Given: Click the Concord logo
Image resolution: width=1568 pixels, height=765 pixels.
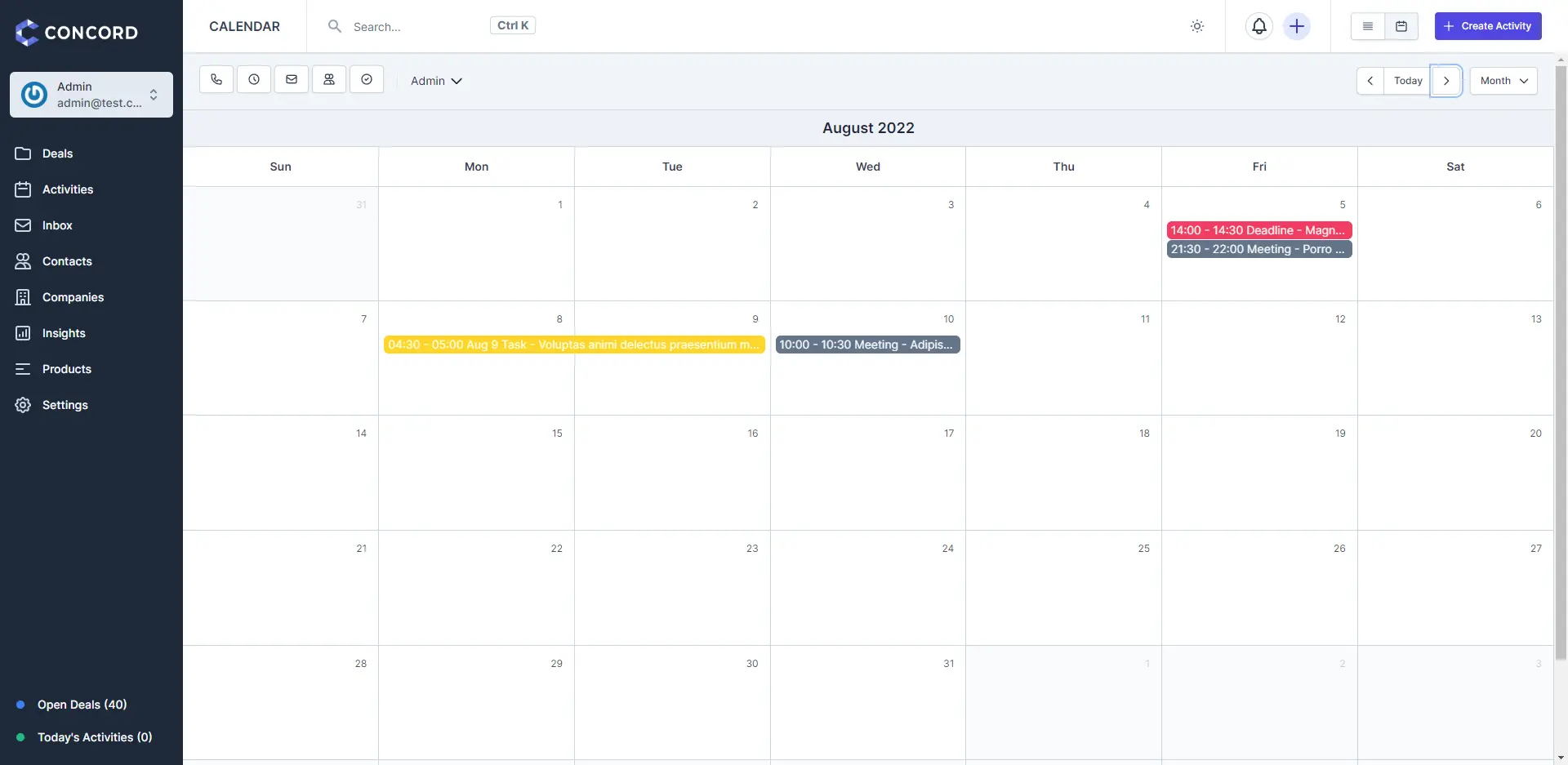Looking at the screenshot, I should (x=77, y=32).
